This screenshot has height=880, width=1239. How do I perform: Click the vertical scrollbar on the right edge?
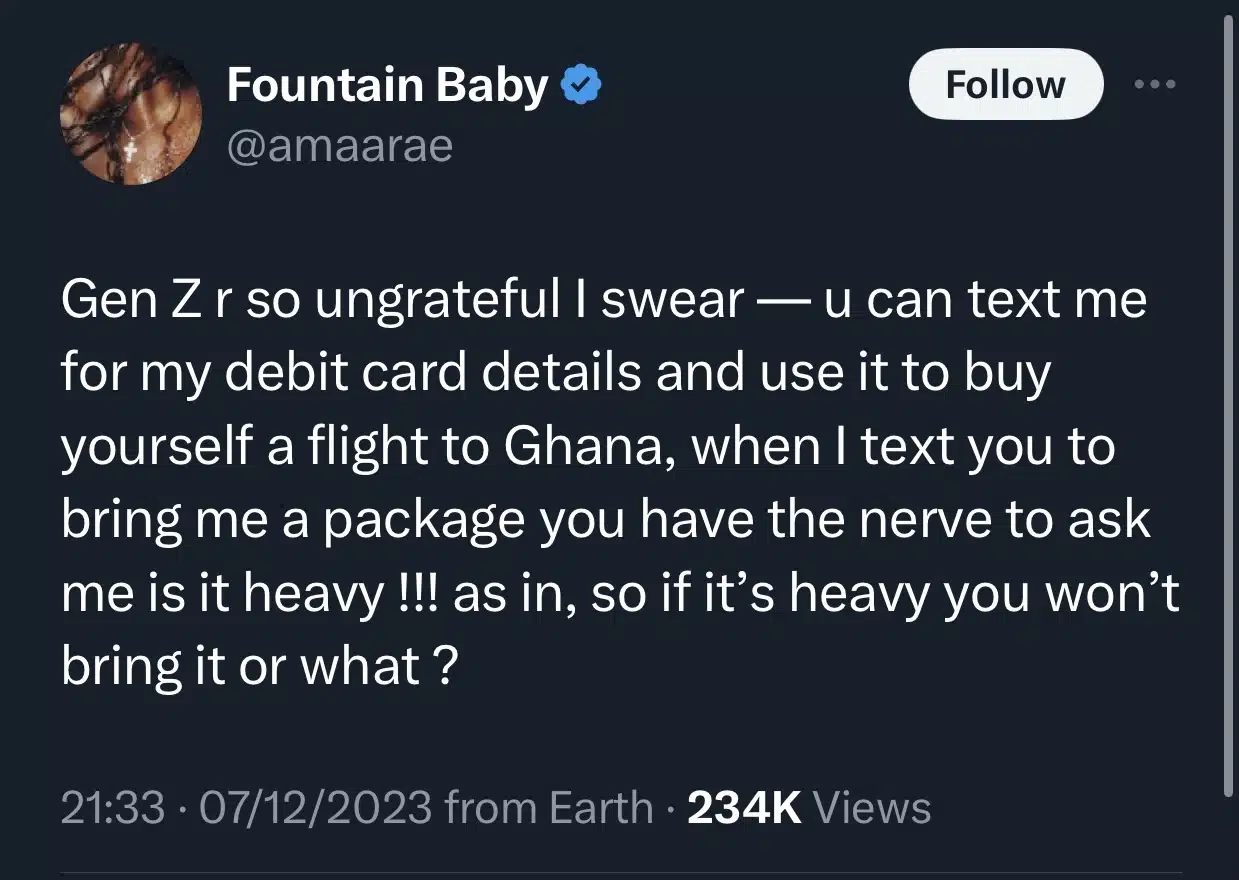[x=1227, y=400]
